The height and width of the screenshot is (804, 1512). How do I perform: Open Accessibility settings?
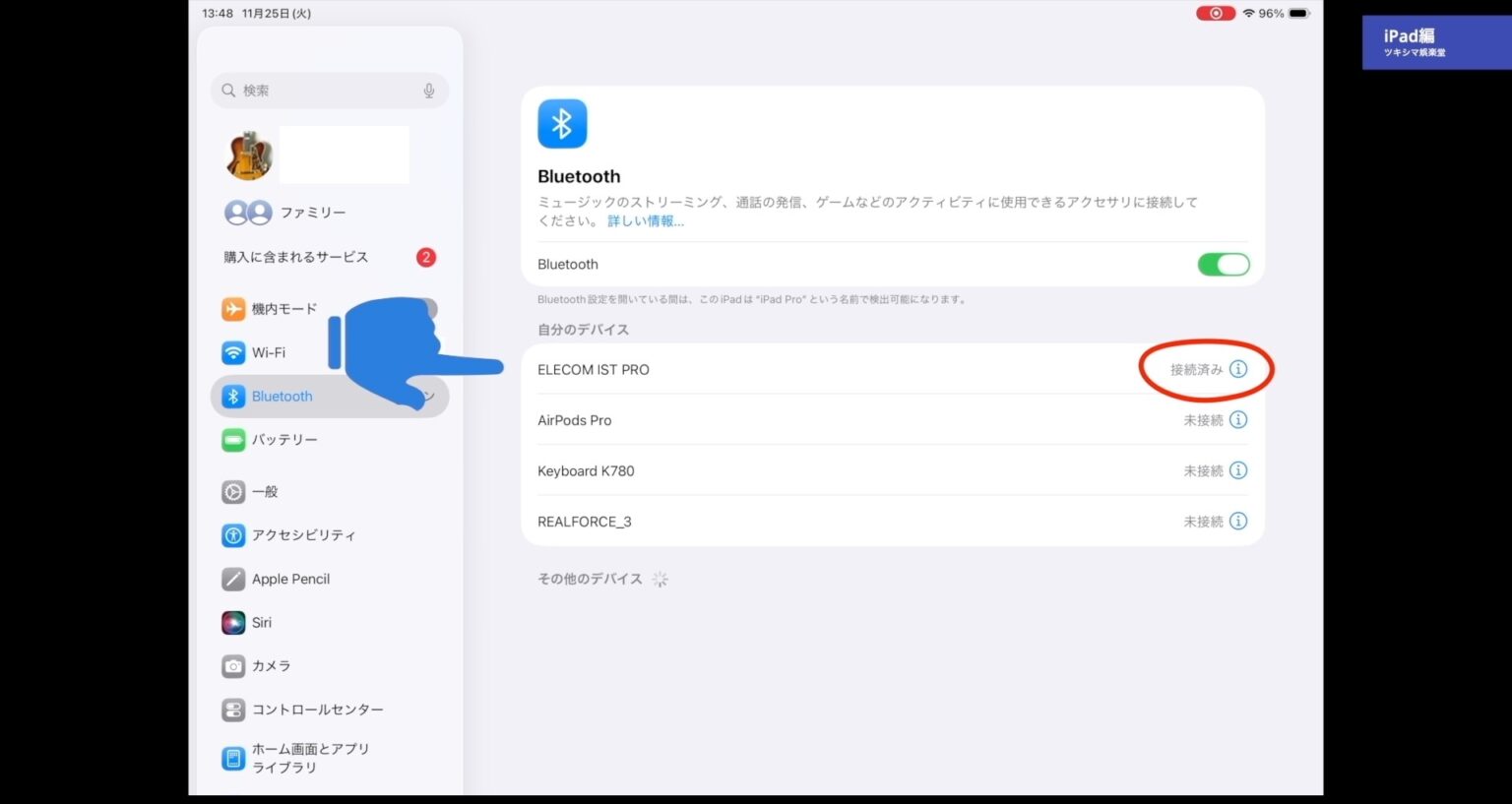tap(303, 535)
